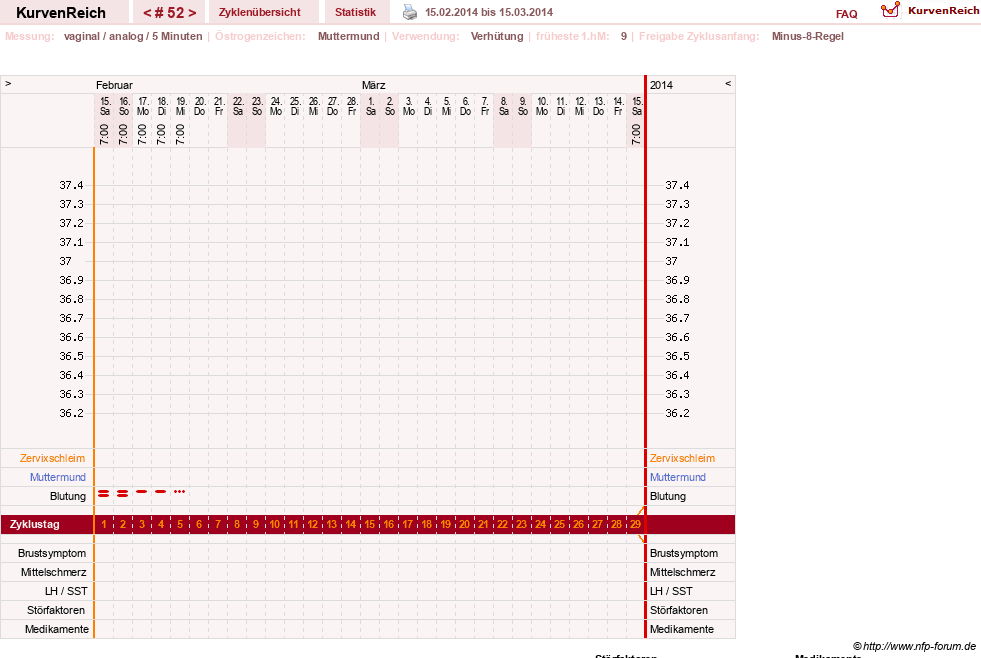Click 7:00 time on 15. Sa March column
Screen dimensions: 981x658
636,134
